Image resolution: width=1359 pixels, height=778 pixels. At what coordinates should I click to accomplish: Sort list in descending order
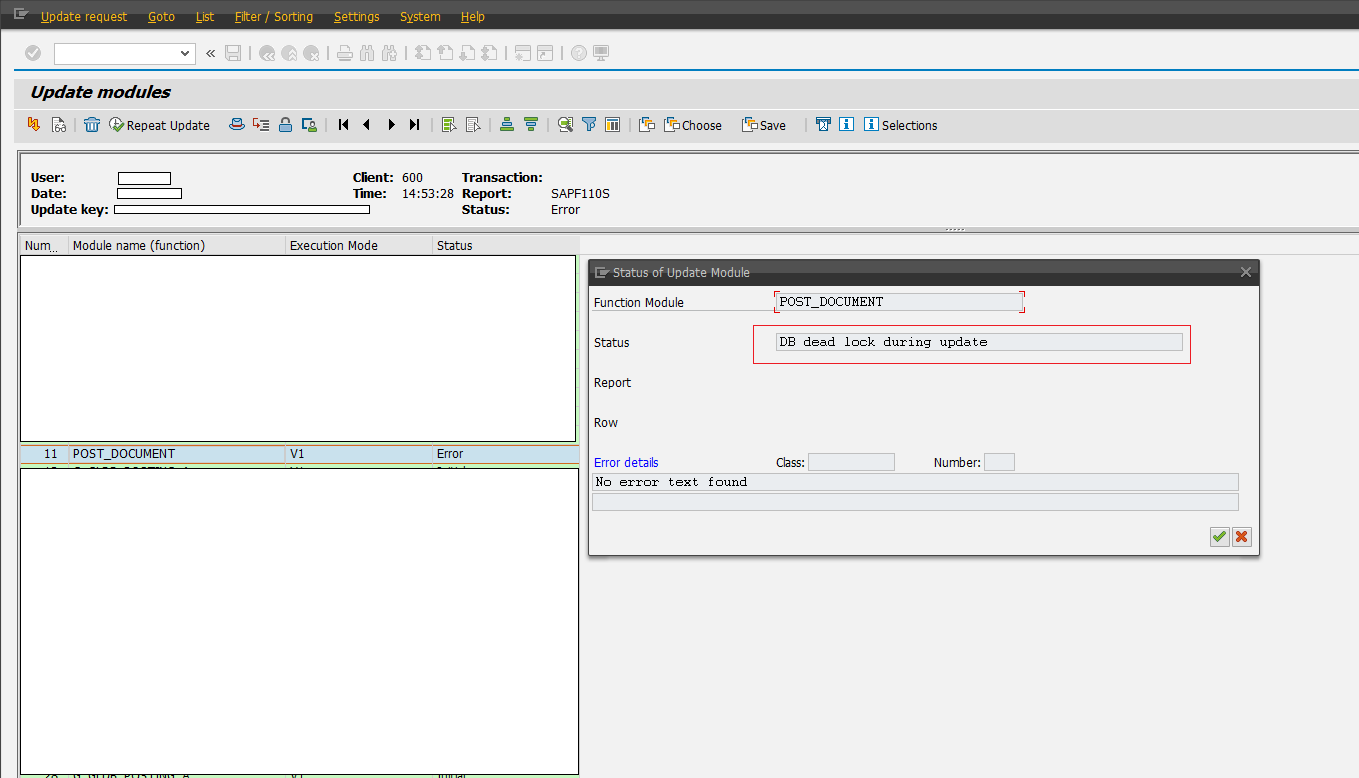tap(531, 125)
